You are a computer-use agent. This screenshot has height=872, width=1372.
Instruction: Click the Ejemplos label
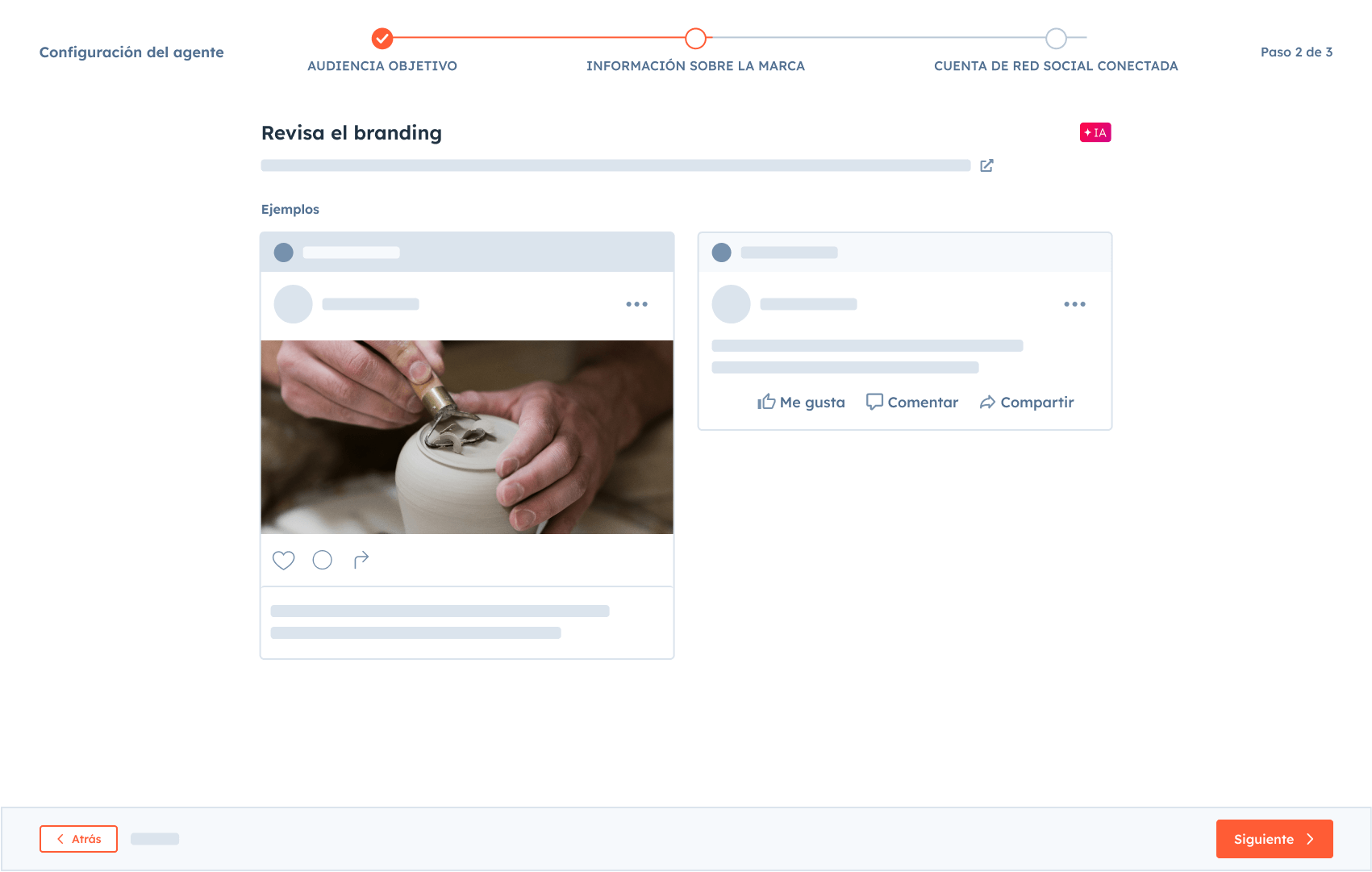pos(290,209)
